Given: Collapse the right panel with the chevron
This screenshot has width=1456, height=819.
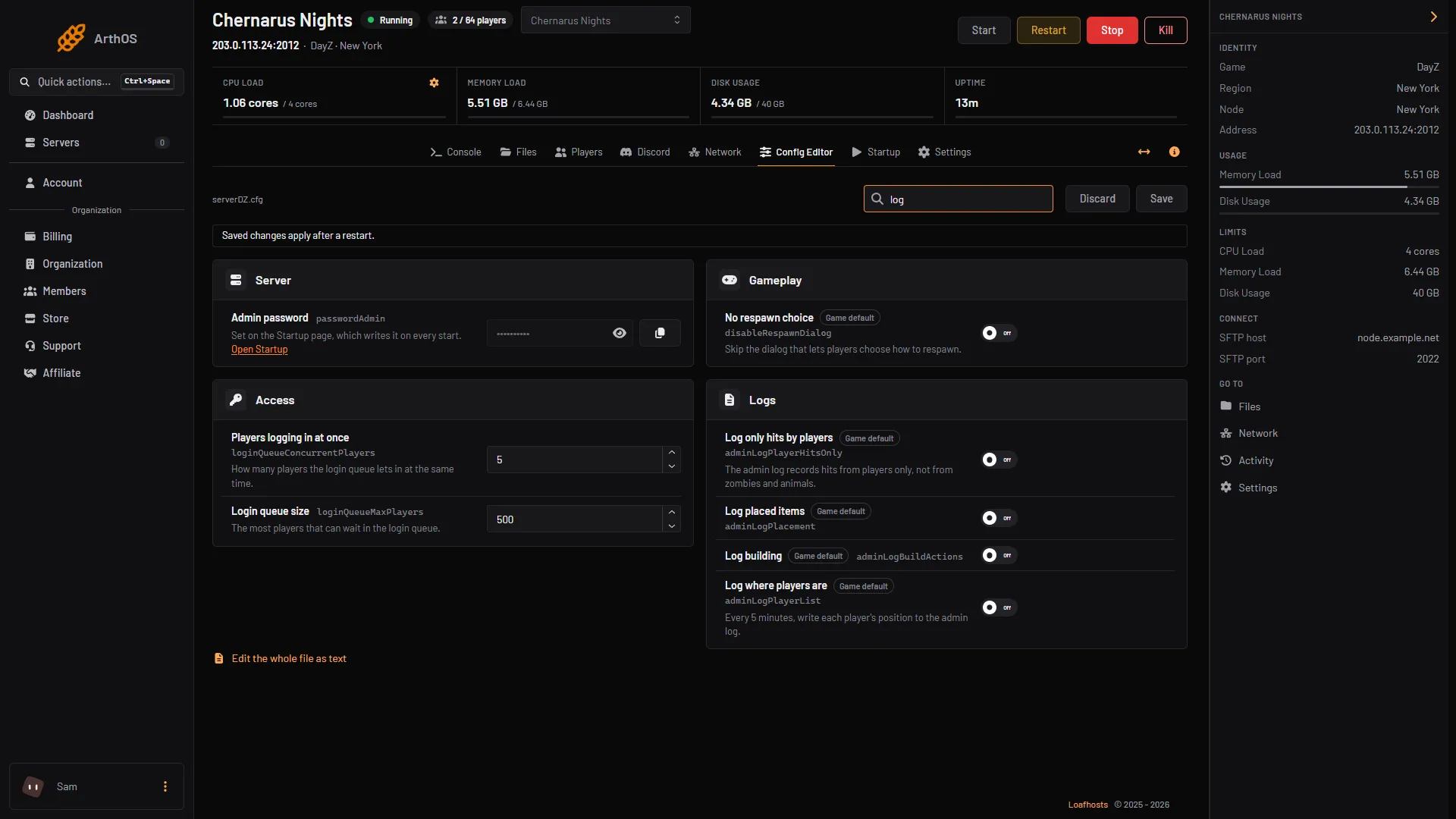Looking at the screenshot, I should (x=1433, y=17).
